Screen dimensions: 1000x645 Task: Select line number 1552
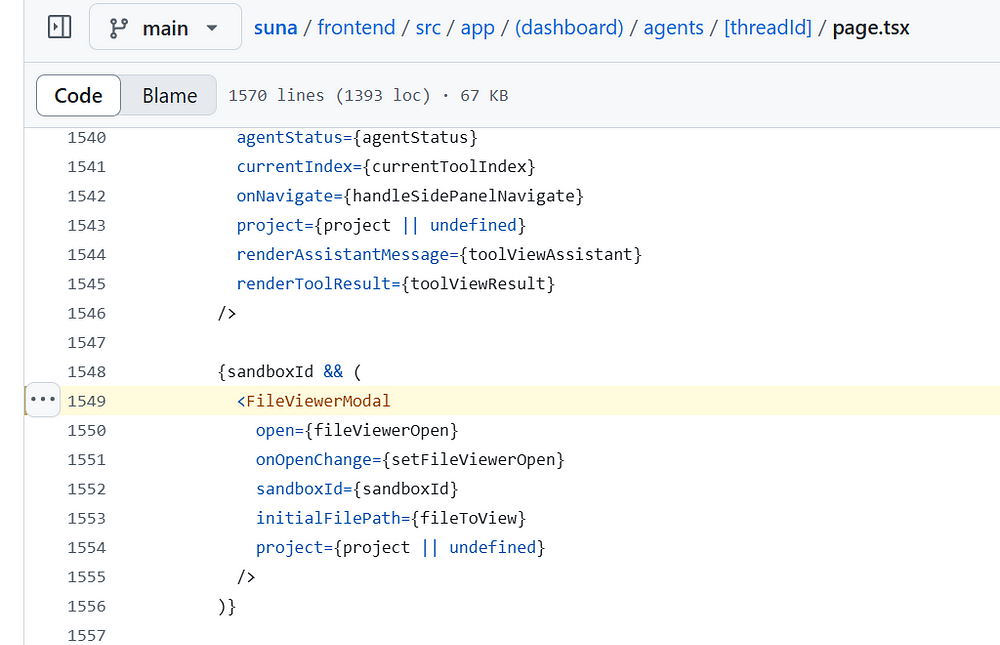tap(87, 489)
